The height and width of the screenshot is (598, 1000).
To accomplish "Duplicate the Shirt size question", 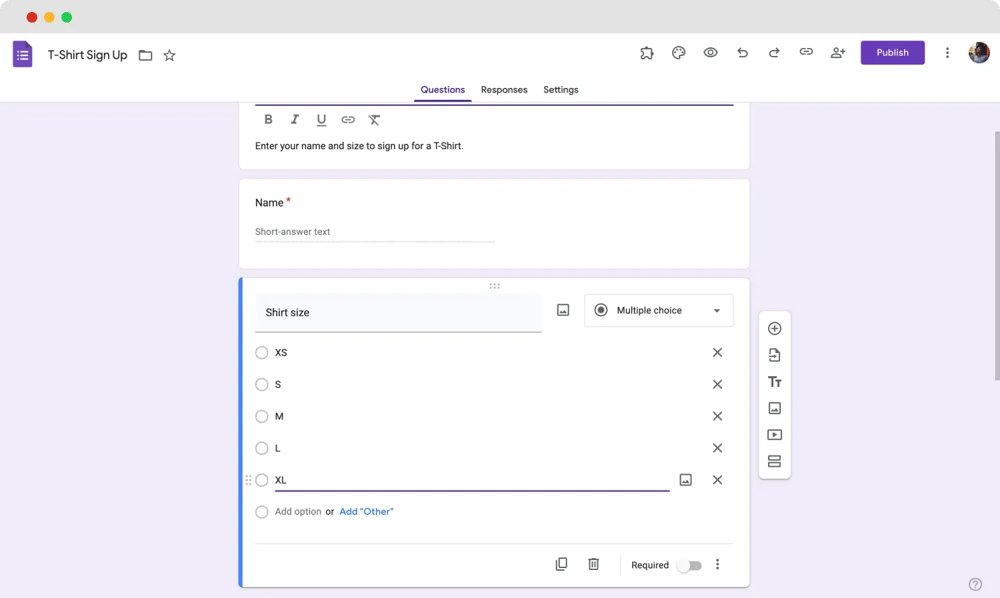I will (561, 565).
